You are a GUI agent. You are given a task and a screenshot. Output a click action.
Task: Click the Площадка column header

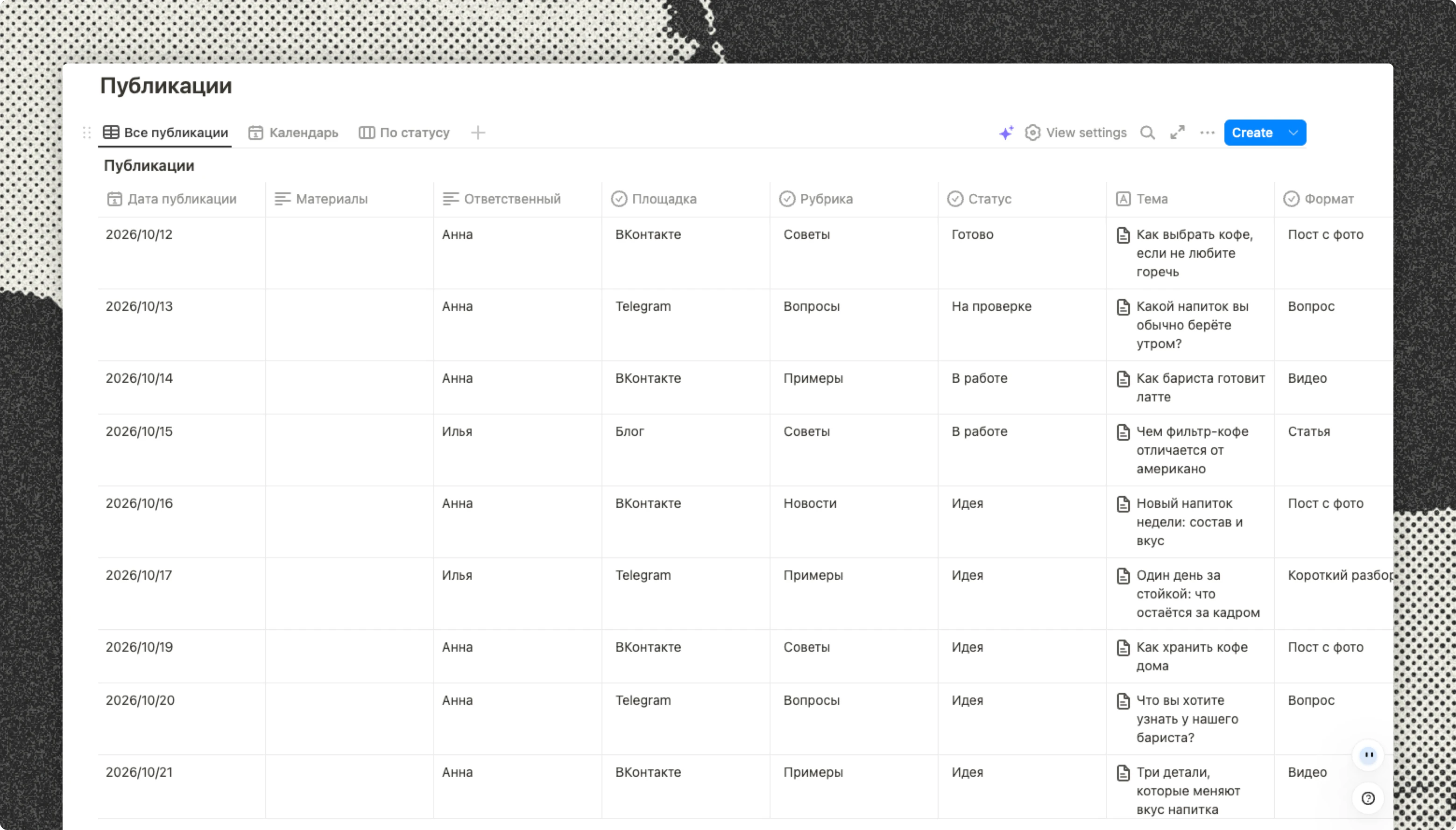click(686, 199)
